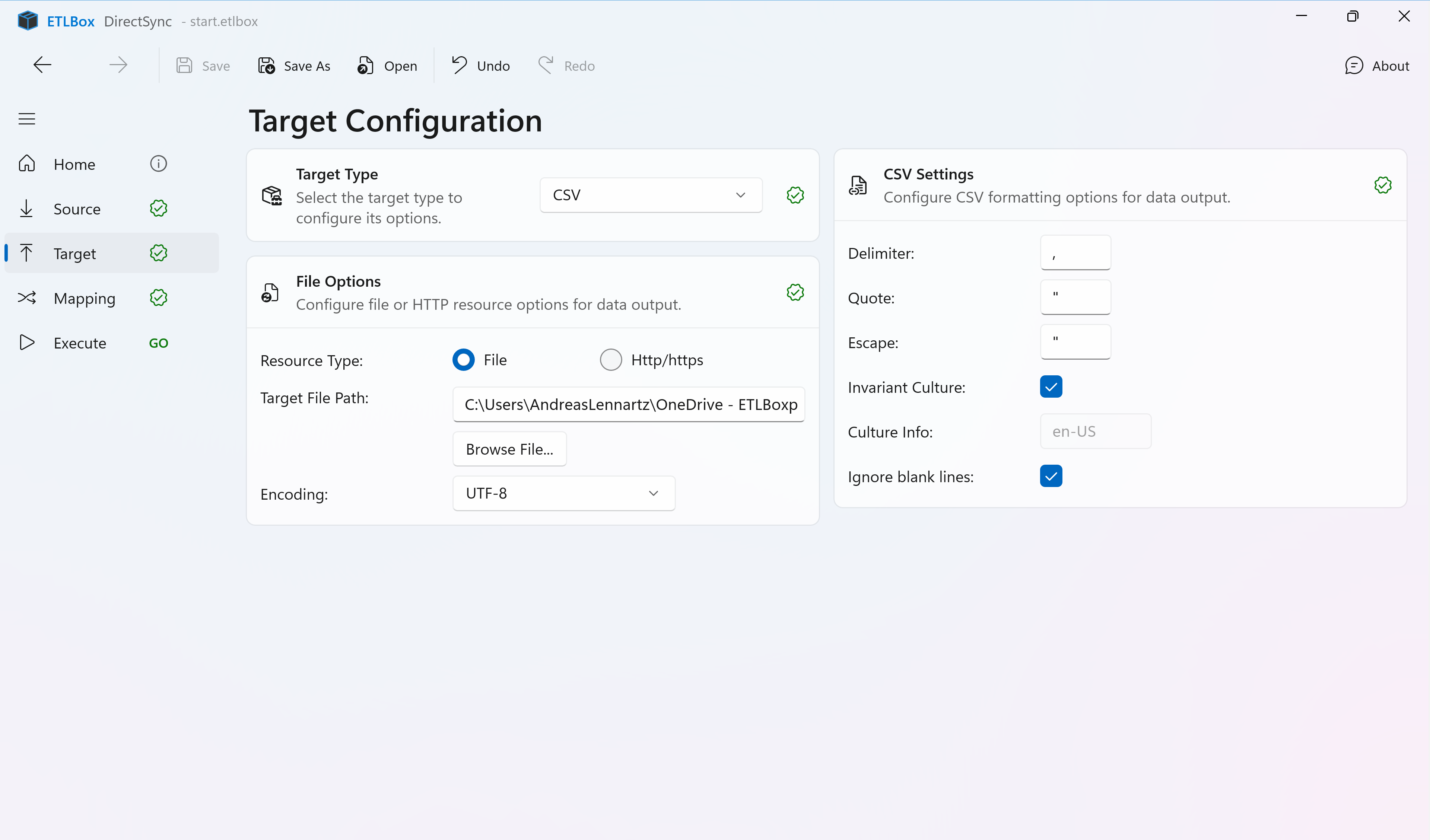Viewport: 1430px width, 840px height.
Task: Enable the Http/https resource type
Action: (611, 359)
